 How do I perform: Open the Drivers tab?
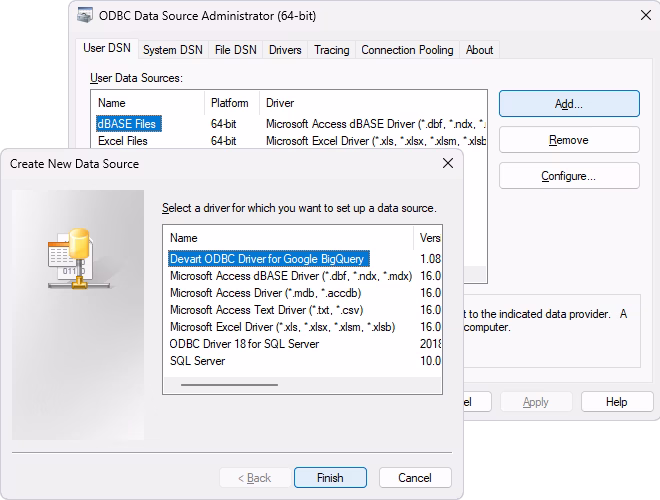coord(285,50)
